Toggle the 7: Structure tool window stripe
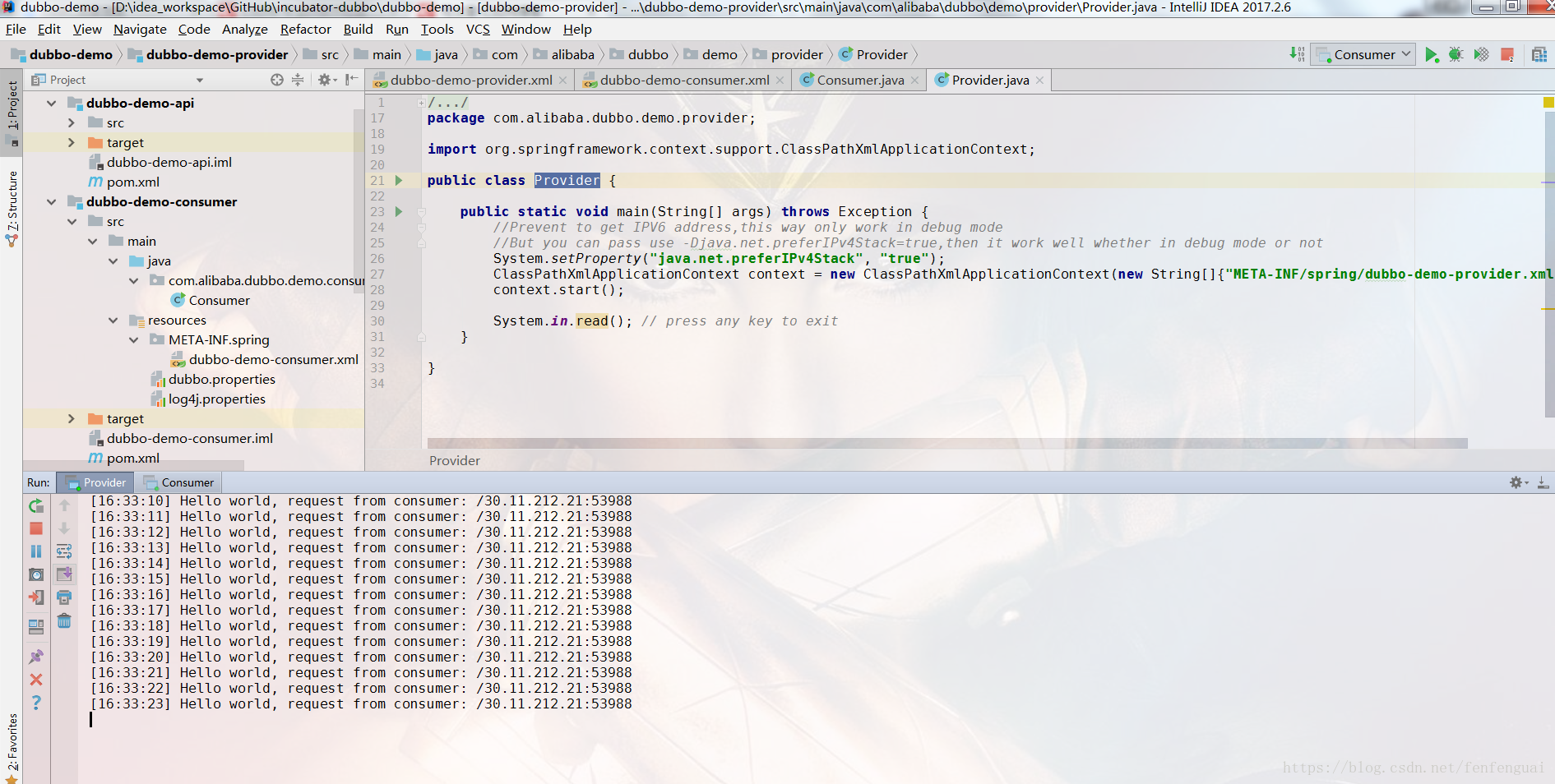 12,208
